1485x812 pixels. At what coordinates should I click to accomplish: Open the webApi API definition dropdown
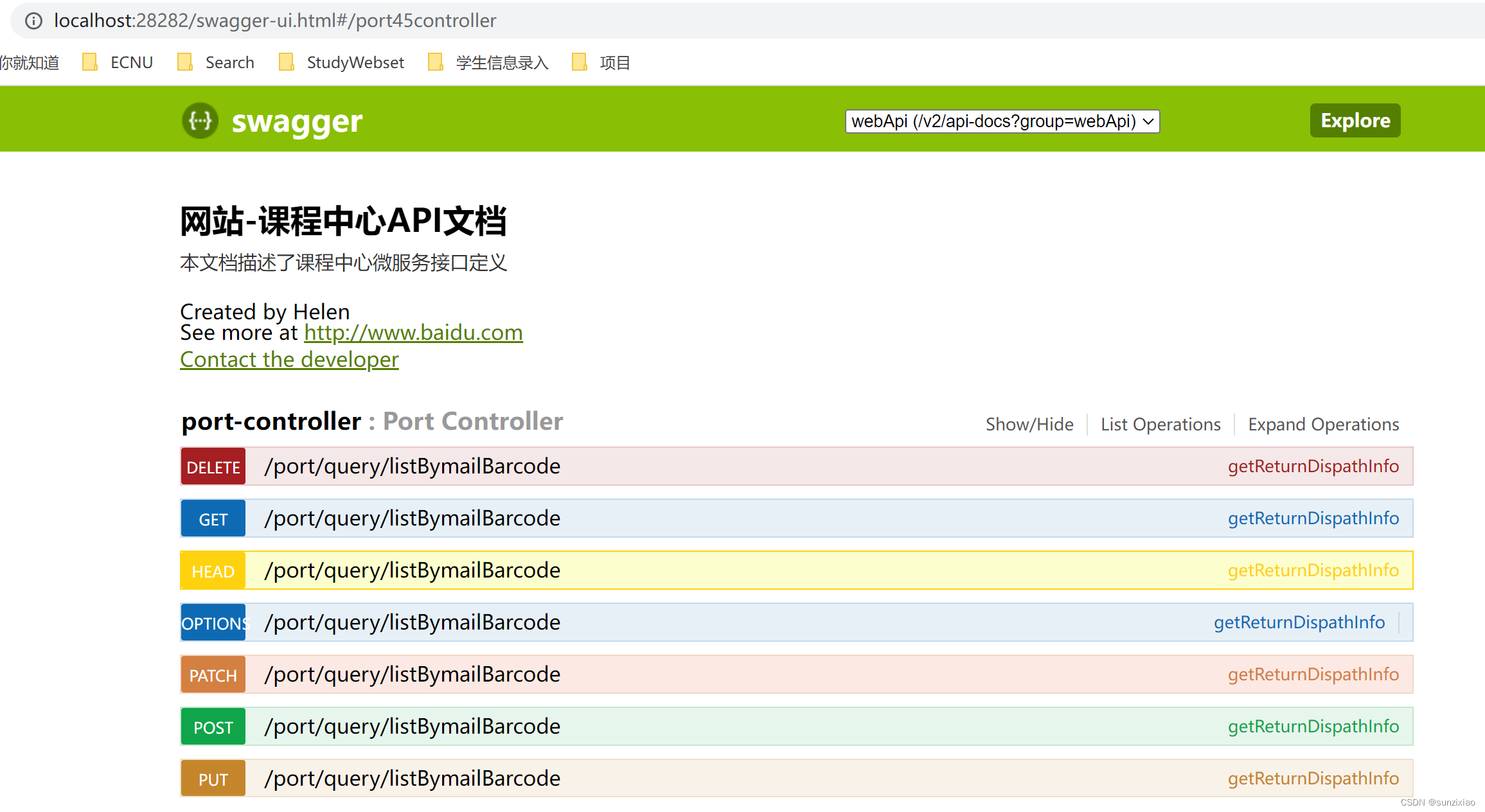1002,121
